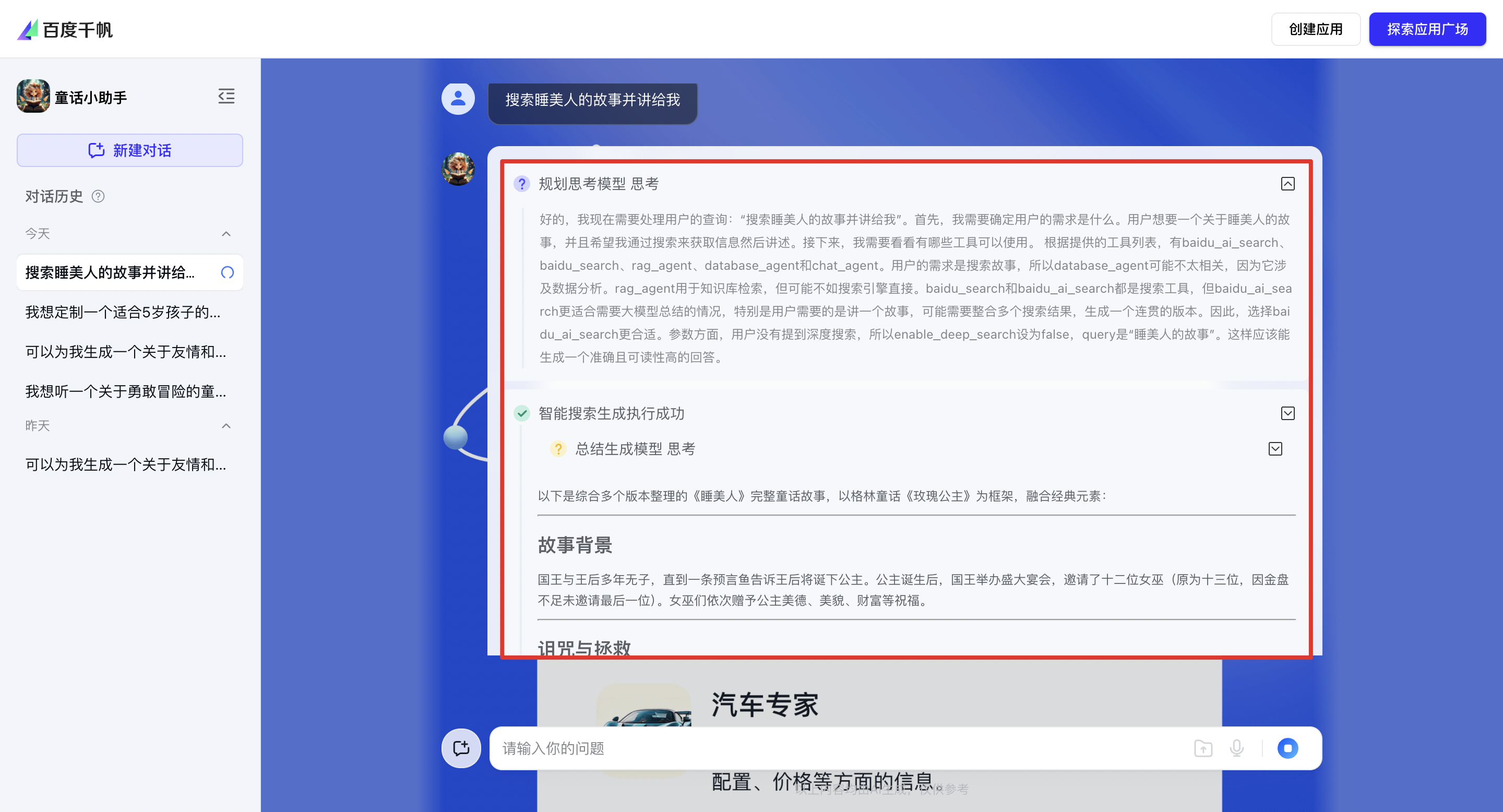The height and width of the screenshot is (812, 1503).
Task: Collapse the sidebar with the menu-fold icon
Action: 226,96
